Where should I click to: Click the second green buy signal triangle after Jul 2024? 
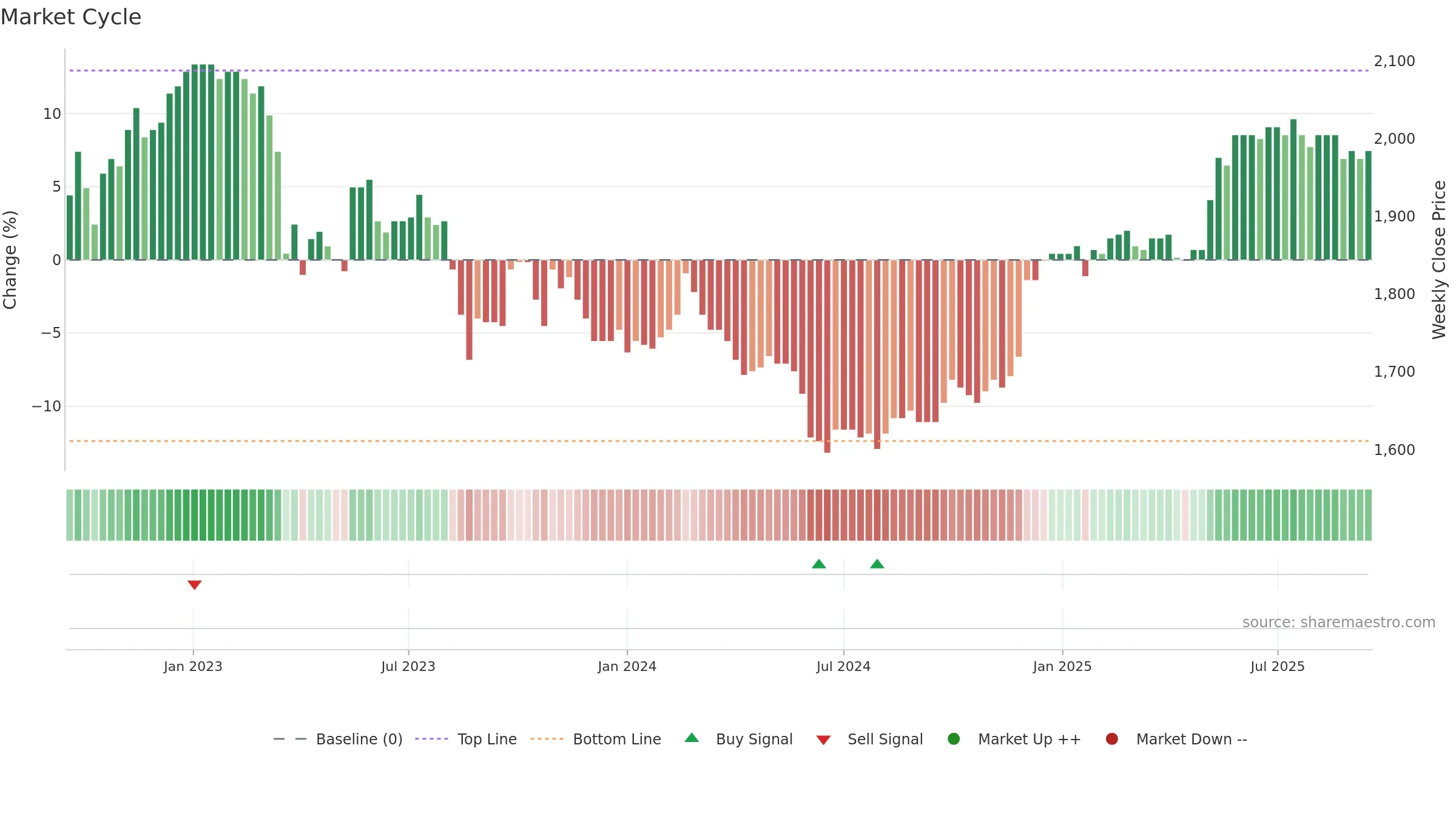pos(877,564)
